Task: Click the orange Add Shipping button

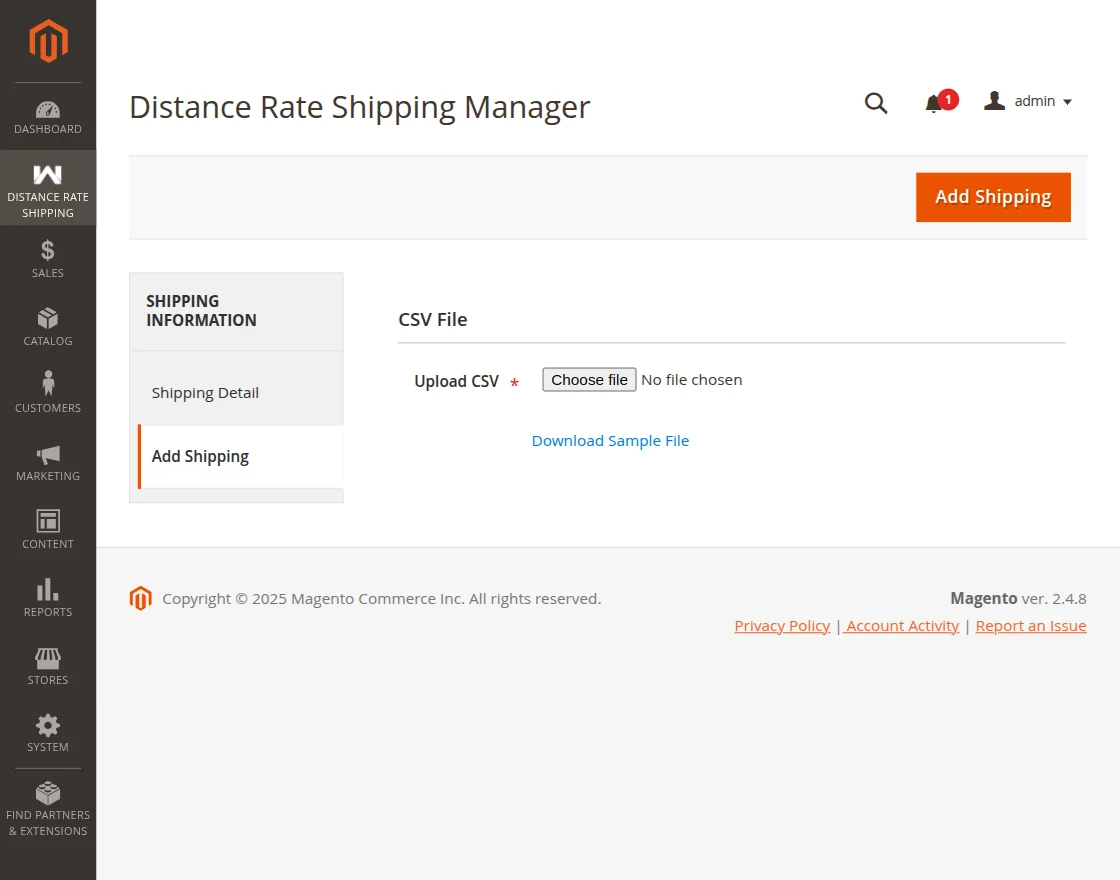Action: pos(993,197)
